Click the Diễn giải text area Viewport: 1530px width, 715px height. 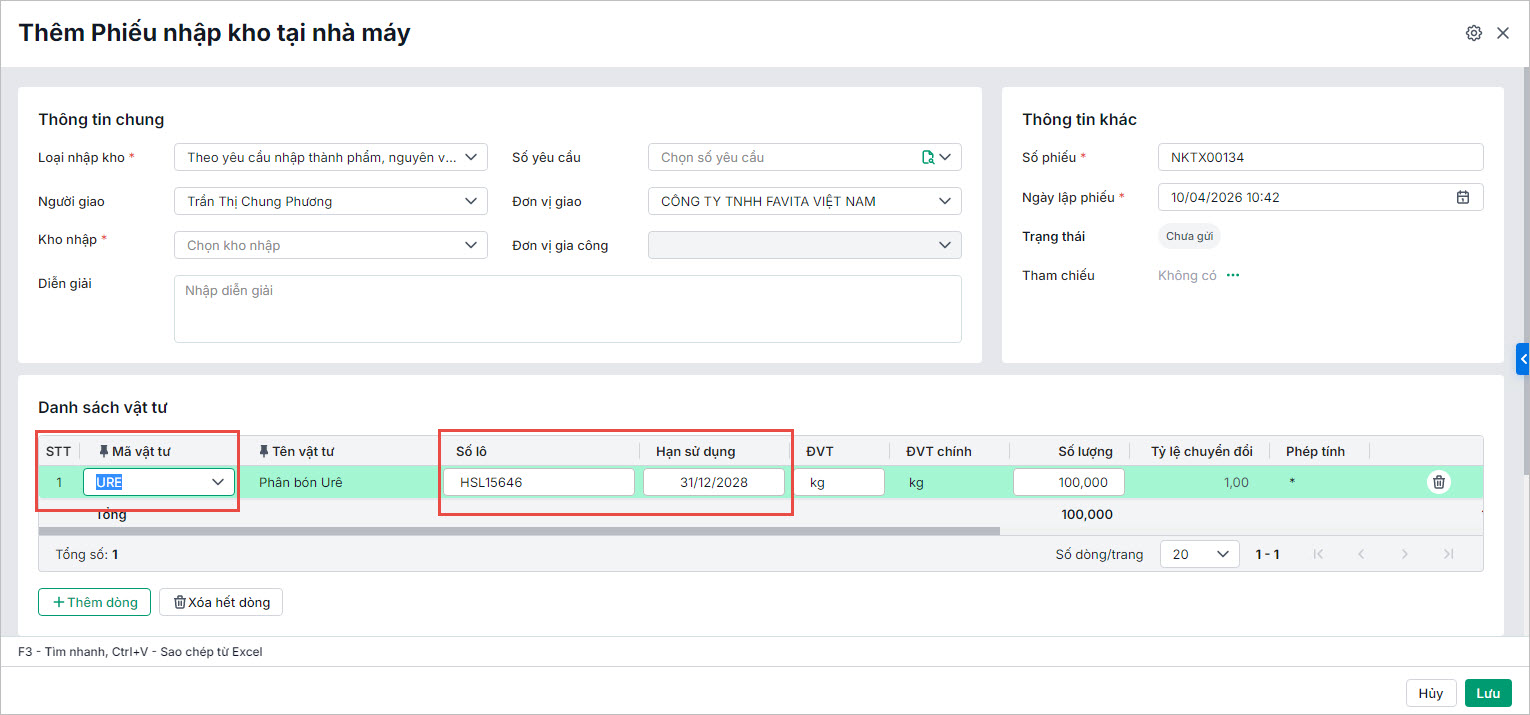click(x=567, y=309)
